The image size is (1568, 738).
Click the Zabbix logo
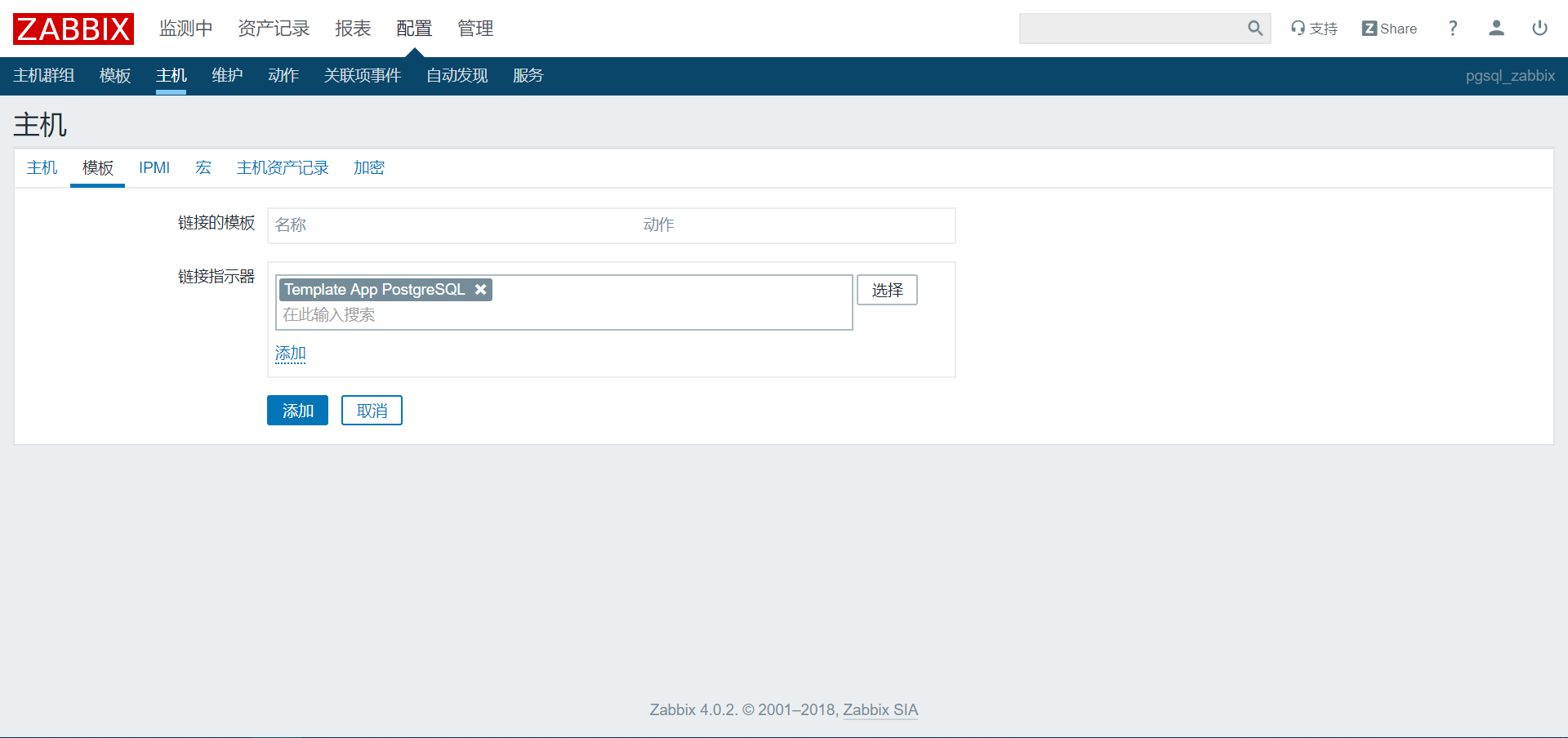[x=73, y=29]
